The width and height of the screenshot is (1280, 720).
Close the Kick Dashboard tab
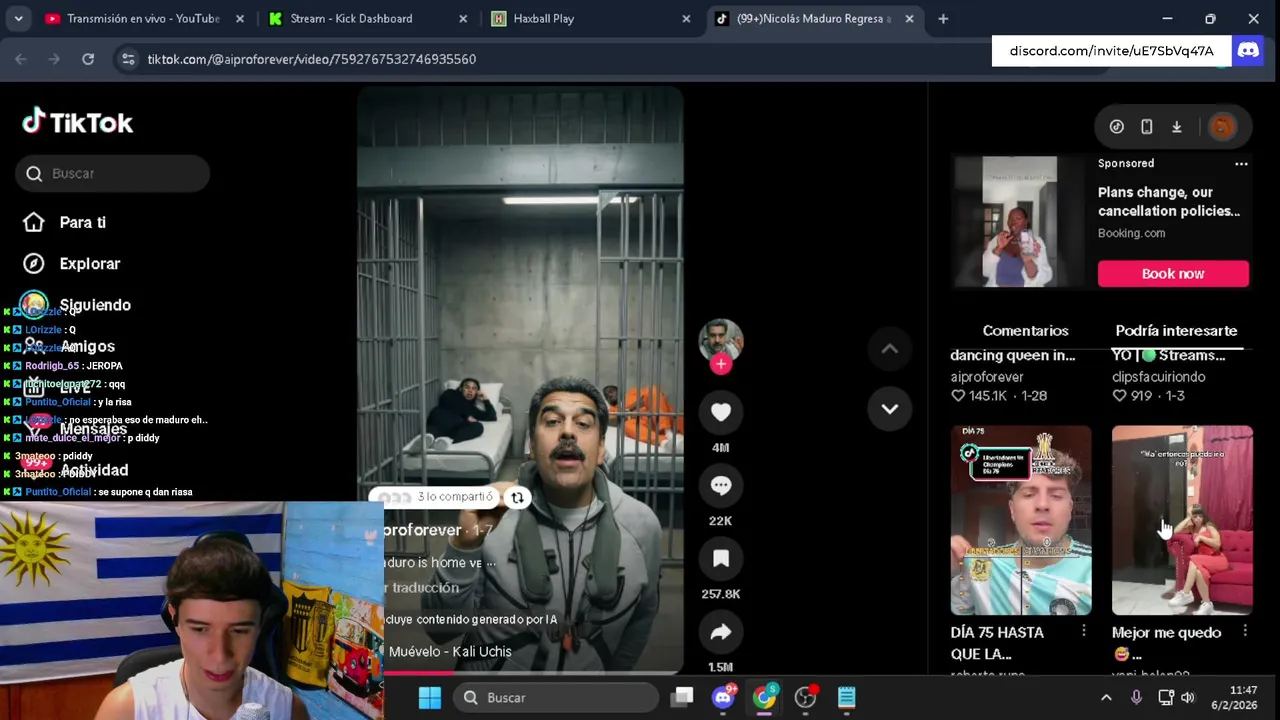tap(462, 18)
